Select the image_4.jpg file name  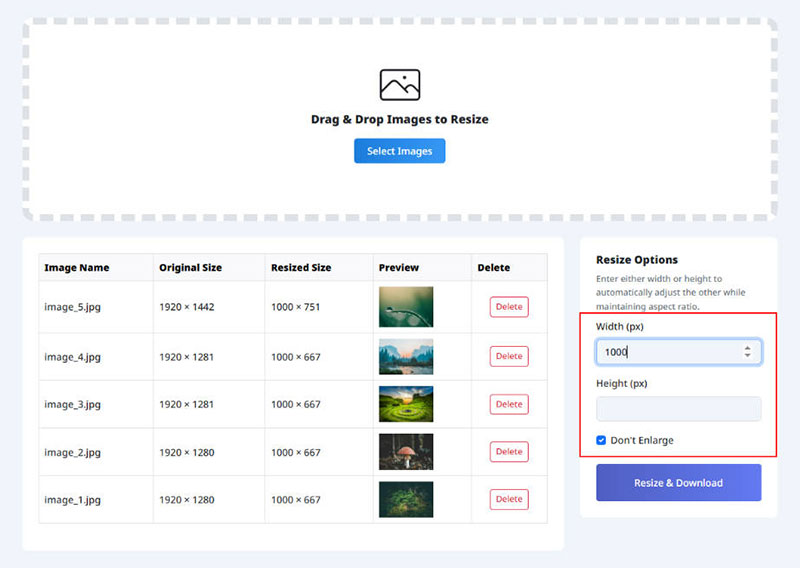pos(72,357)
